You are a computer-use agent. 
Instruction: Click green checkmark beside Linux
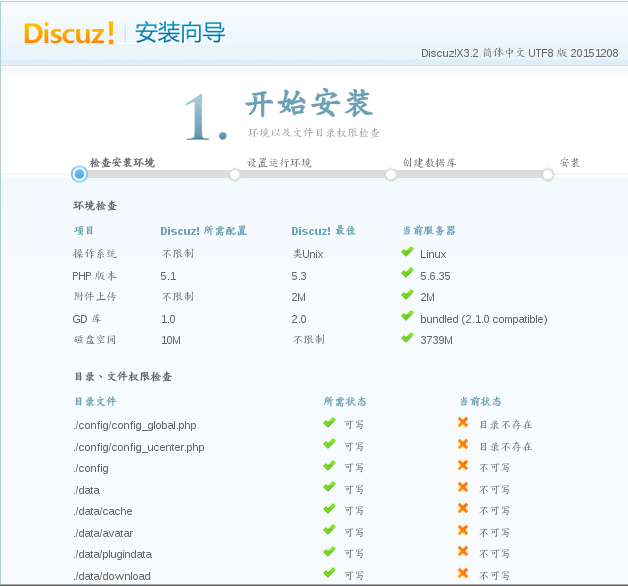(407, 252)
